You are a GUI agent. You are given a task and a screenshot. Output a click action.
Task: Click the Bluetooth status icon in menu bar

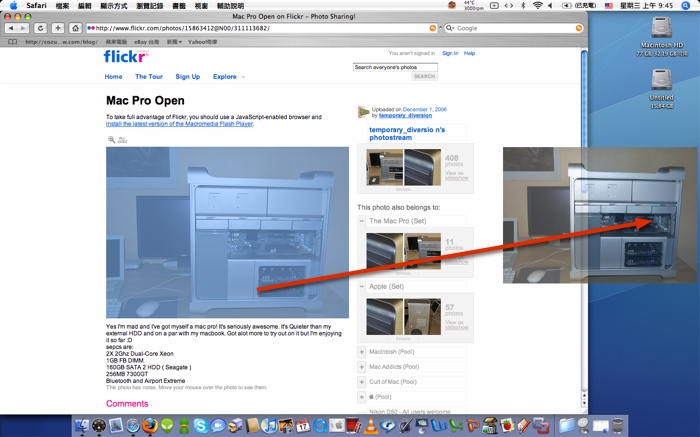[x=523, y=5]
